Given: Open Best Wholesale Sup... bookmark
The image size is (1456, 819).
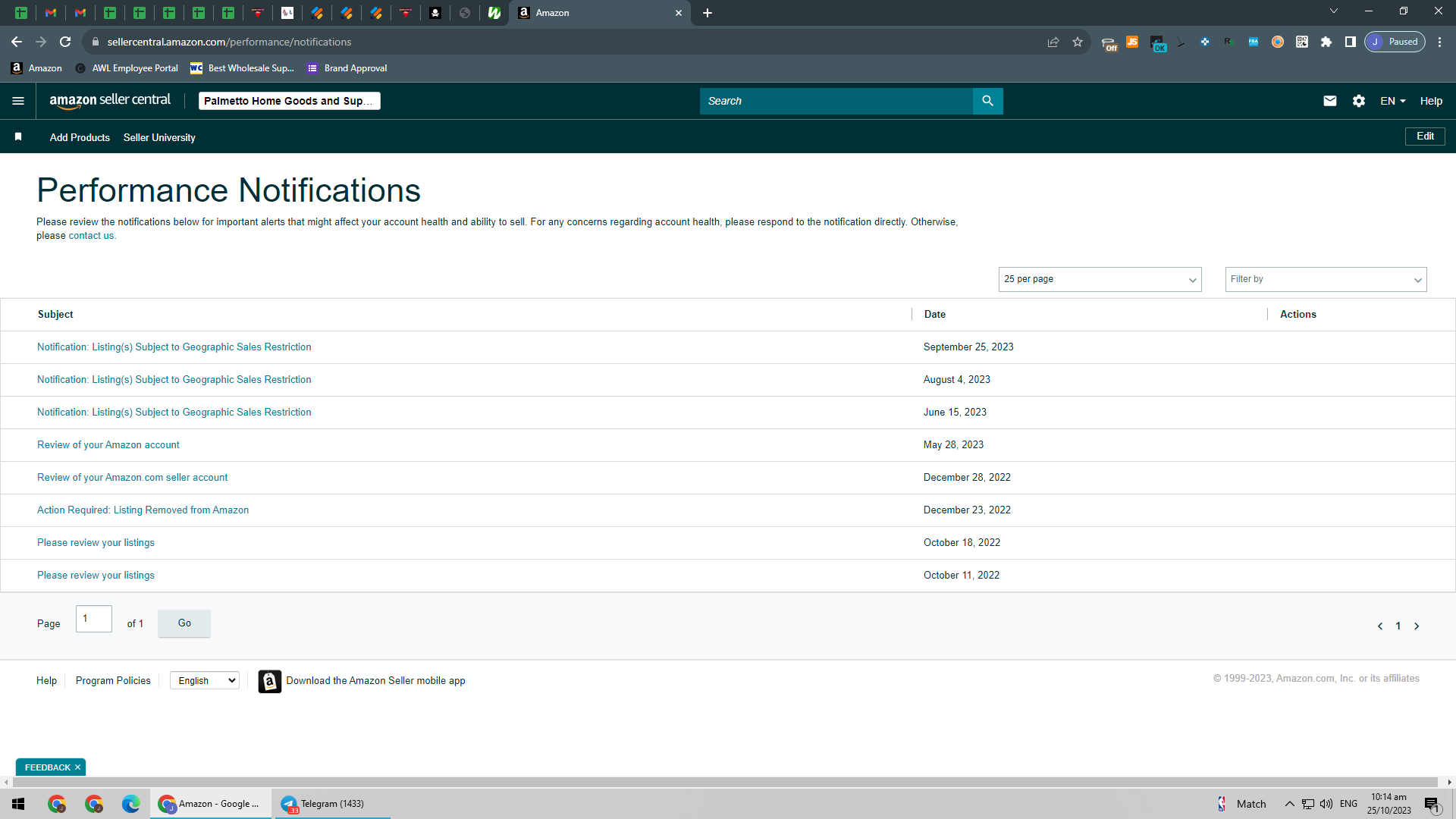Looking at the screenshot, I should 242,68.
